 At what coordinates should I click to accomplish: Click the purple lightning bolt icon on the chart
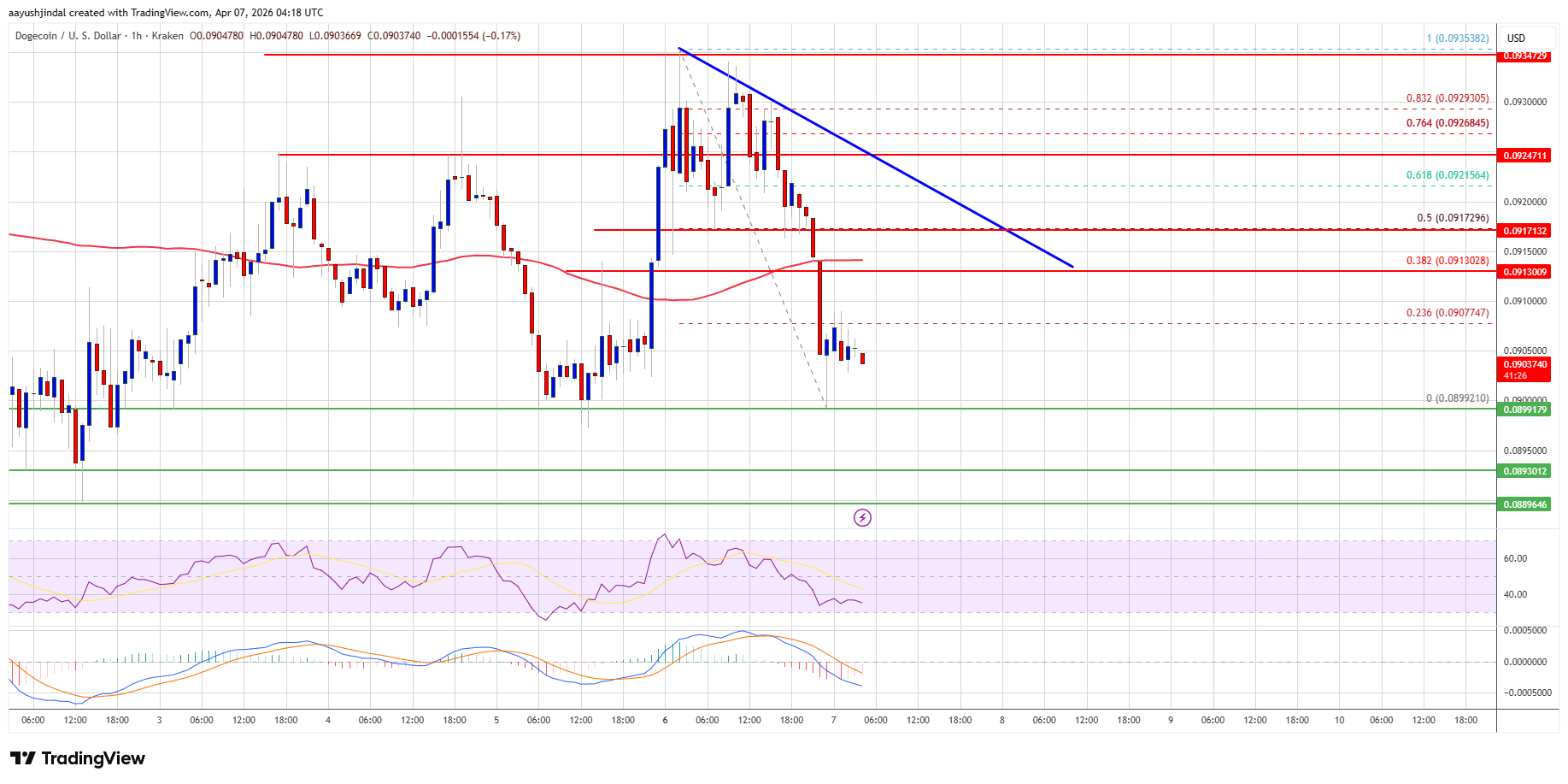[x=862, y=517]
